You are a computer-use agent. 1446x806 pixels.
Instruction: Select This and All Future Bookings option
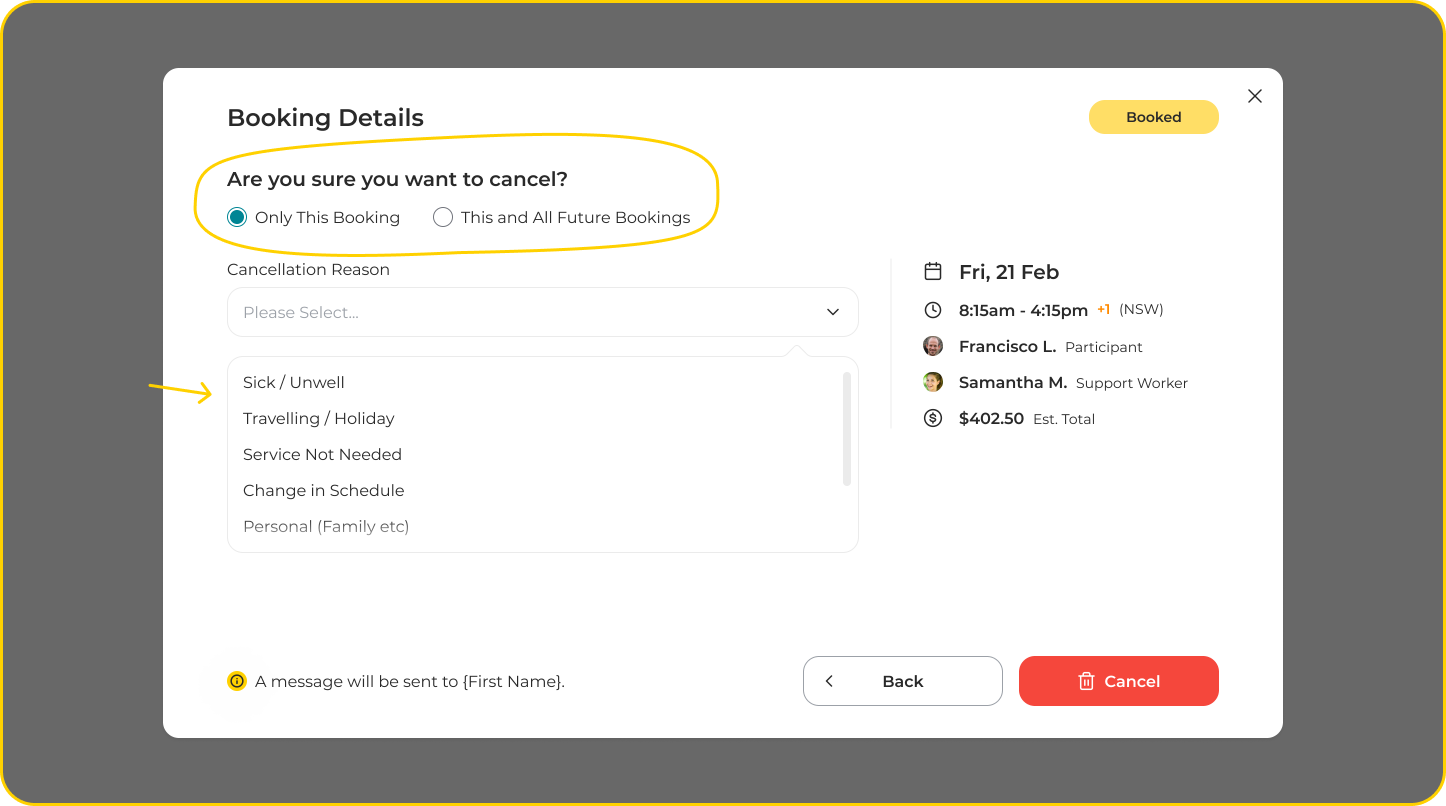[x=443, y=217]
